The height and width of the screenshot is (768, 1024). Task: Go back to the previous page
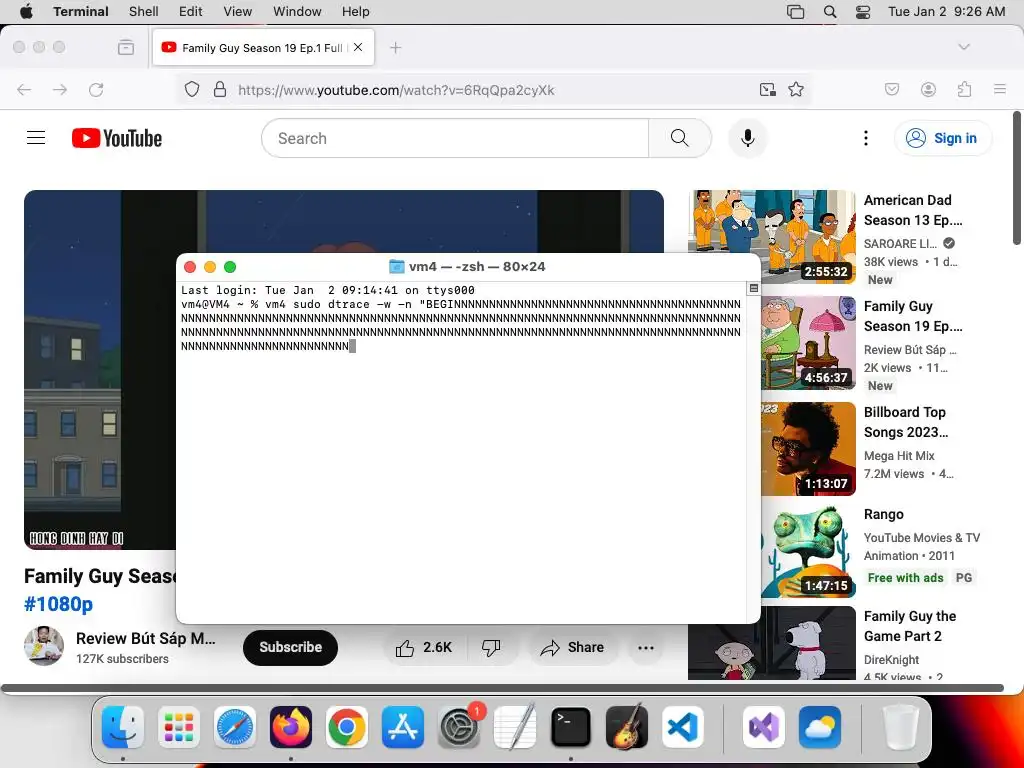point(24,89)
